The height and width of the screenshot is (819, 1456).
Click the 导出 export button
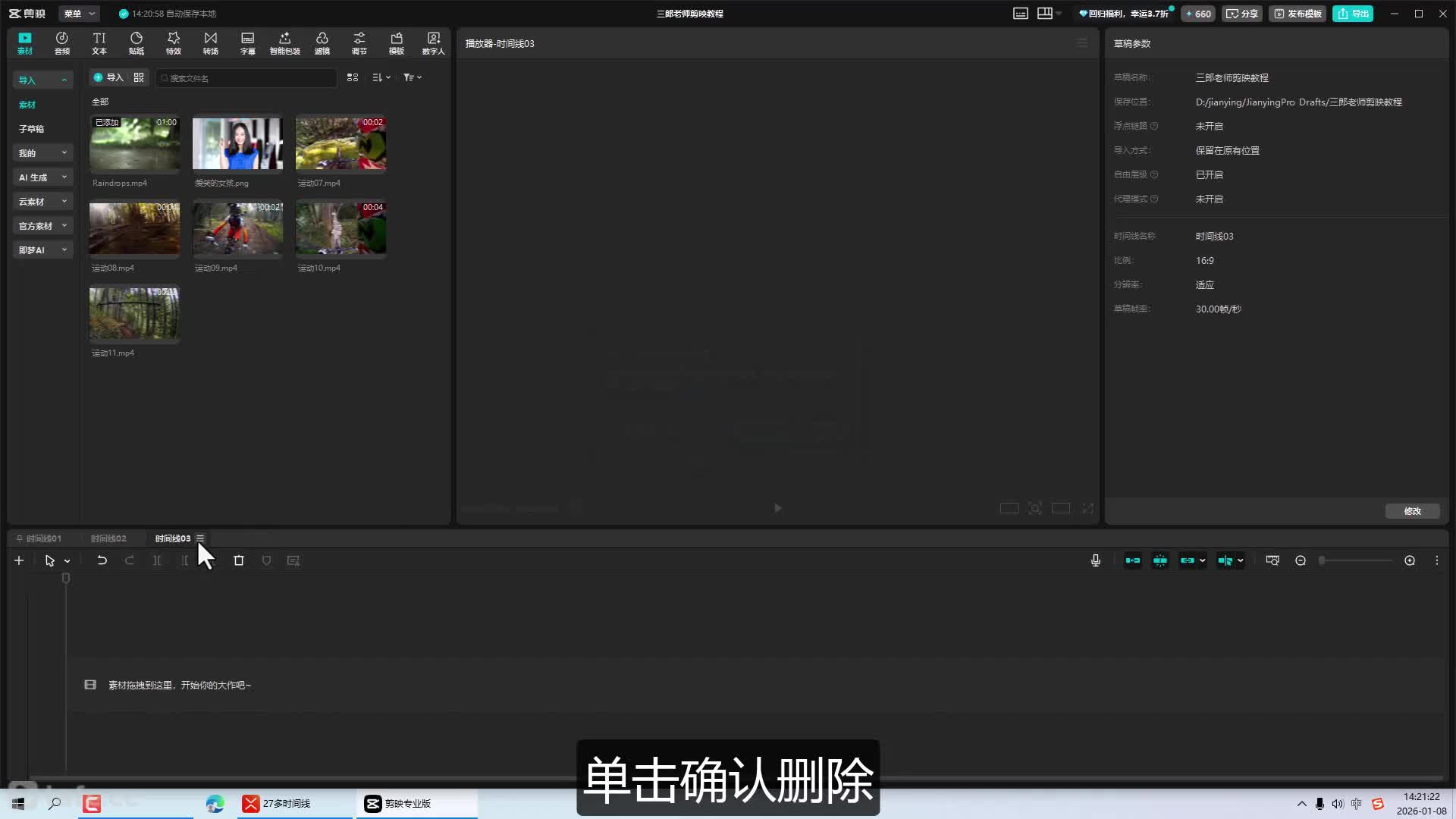(1354, 14)
